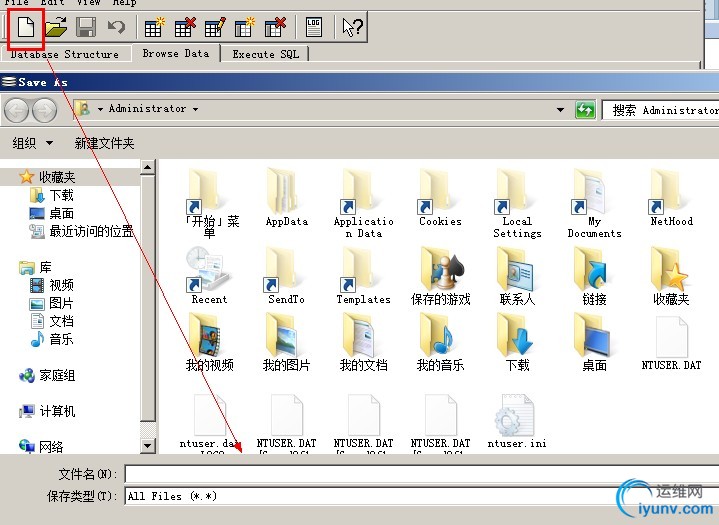
Task: Switch to the Database Structure tab
Action: click(x=65, y=54)
